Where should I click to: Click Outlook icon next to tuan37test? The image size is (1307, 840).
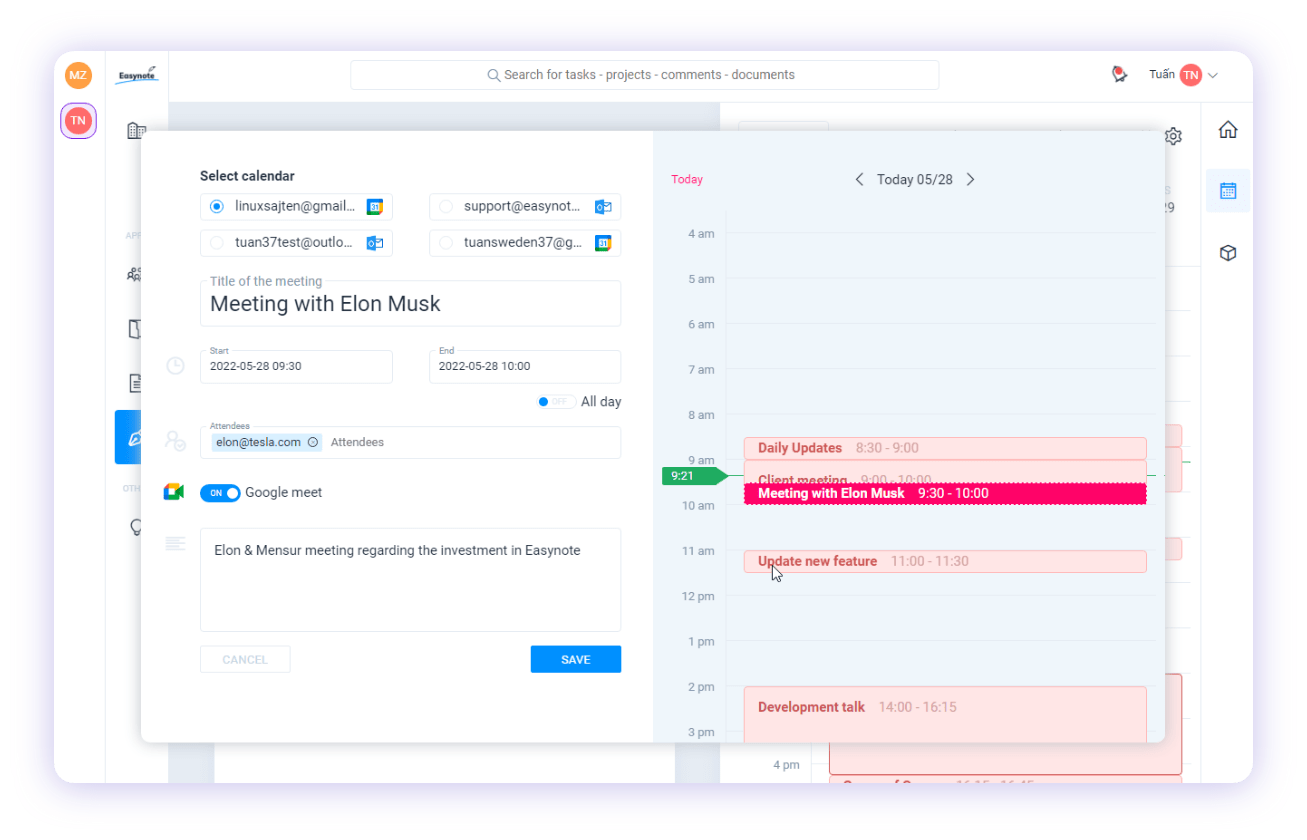(x=375, y=243)
